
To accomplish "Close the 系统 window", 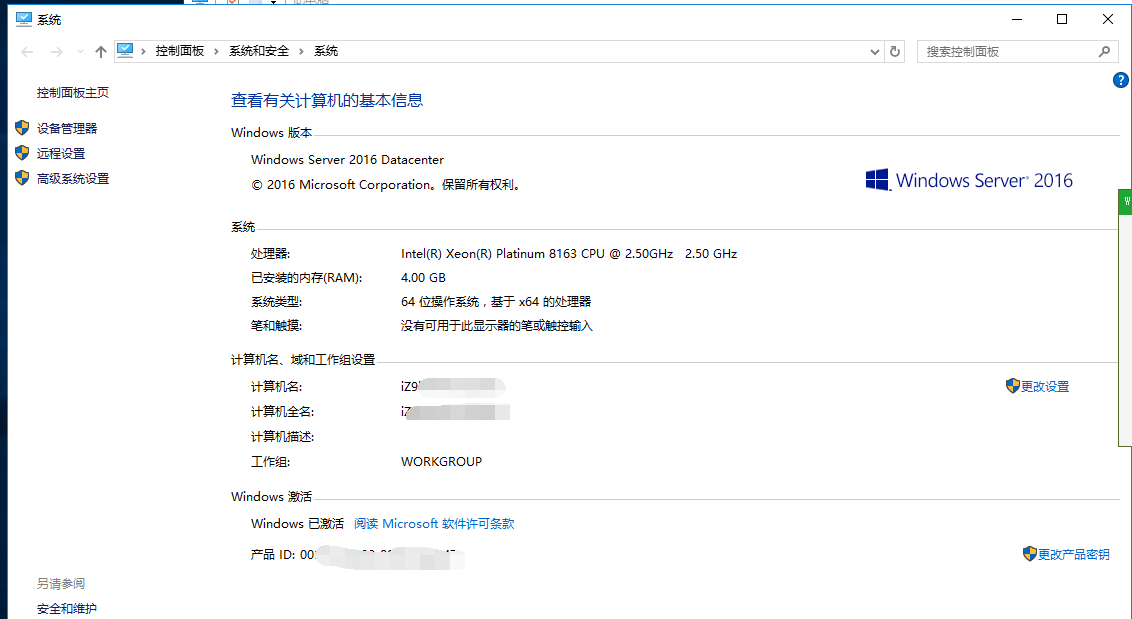I will pyautogui.click(x=1107, y=20).
